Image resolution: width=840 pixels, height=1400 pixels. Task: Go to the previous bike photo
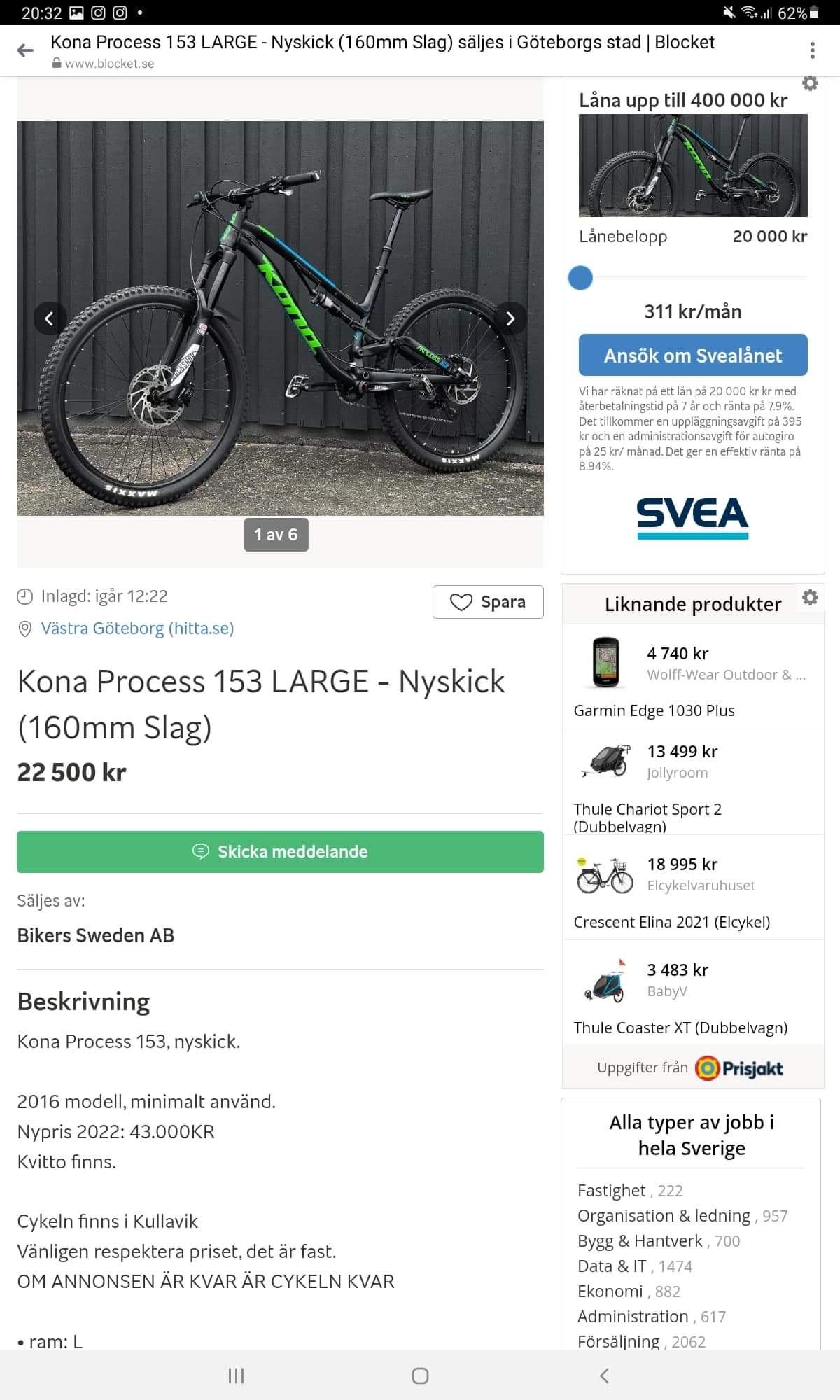[49, 319]
